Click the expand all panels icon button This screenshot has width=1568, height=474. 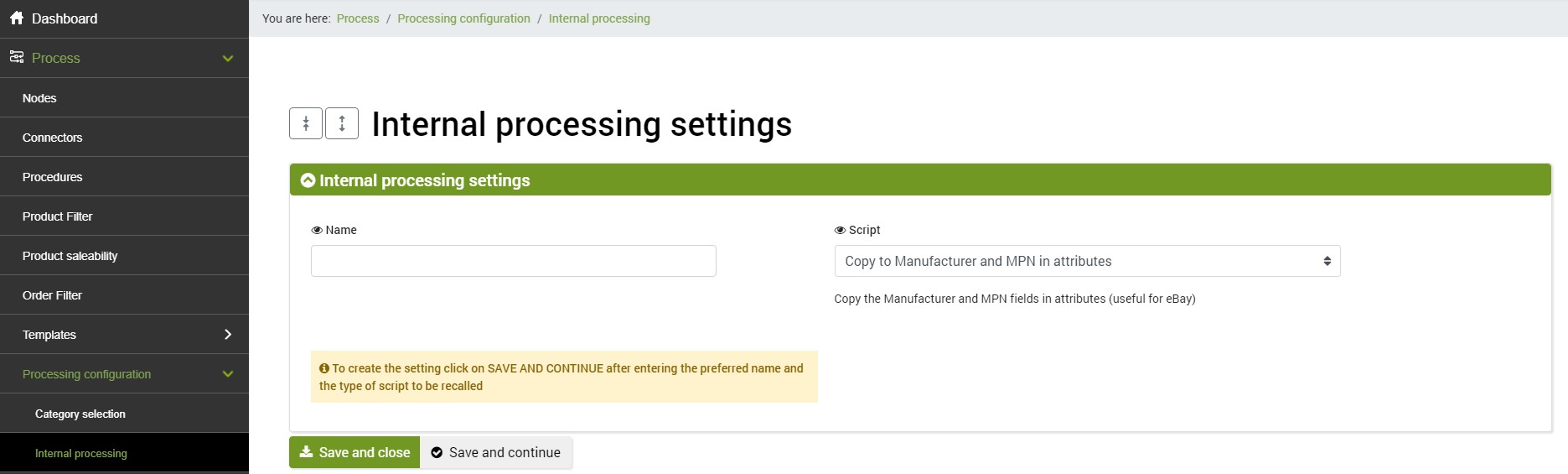342,124
